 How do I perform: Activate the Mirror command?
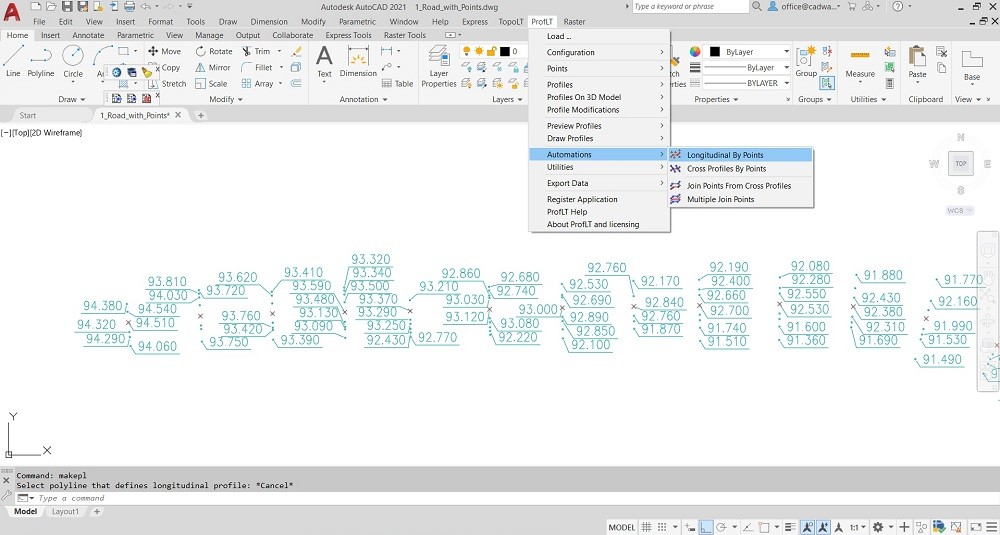(x=213, y=67)
